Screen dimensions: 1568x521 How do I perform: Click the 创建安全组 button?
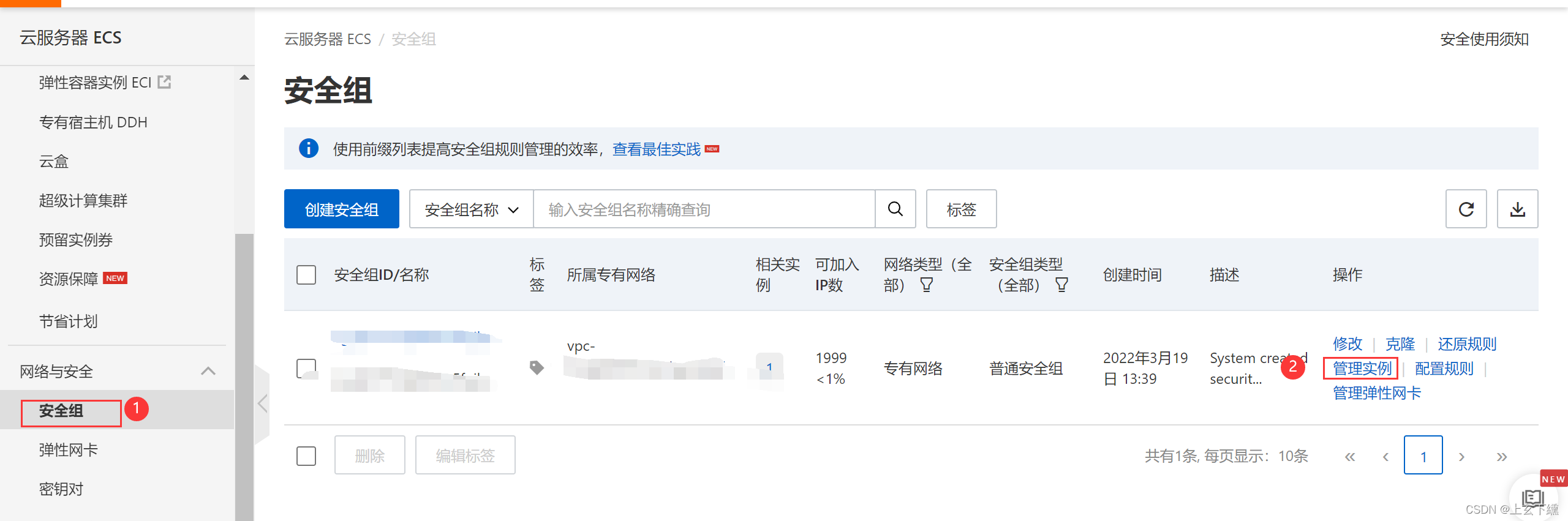pyautogui.click(x=342, y=209)
